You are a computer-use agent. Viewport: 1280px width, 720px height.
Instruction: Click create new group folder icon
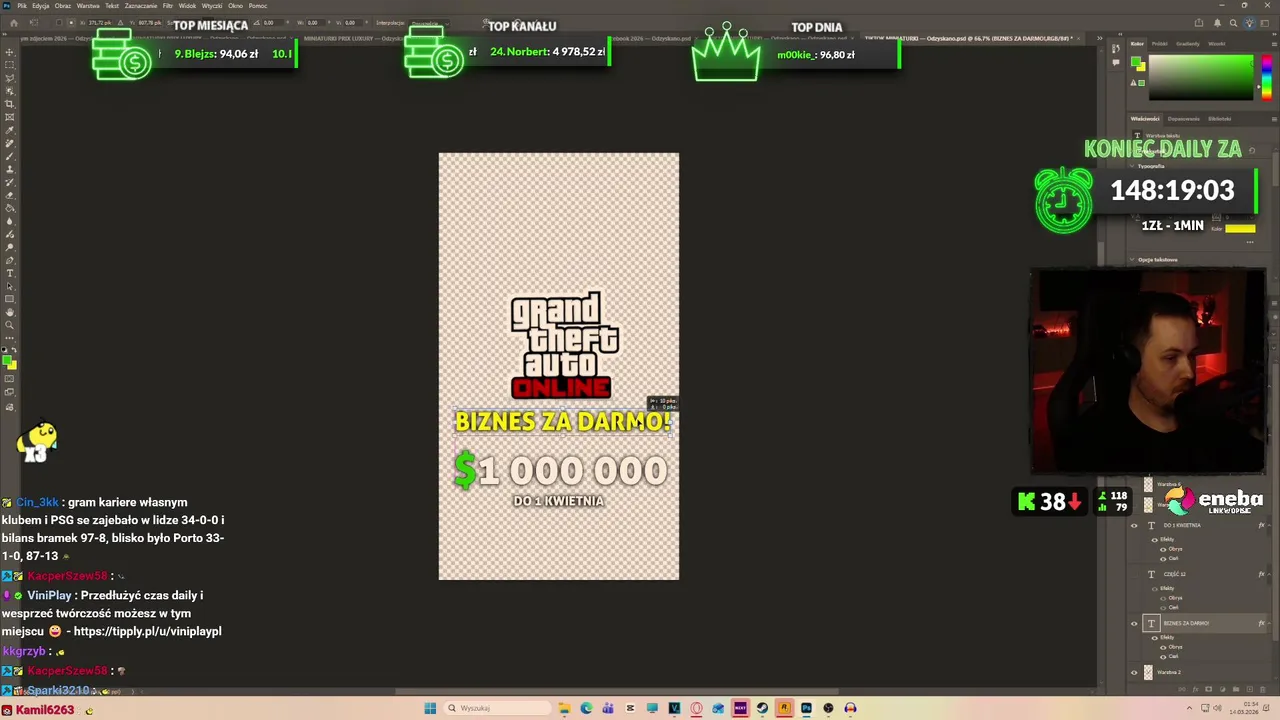(1236, 689)
